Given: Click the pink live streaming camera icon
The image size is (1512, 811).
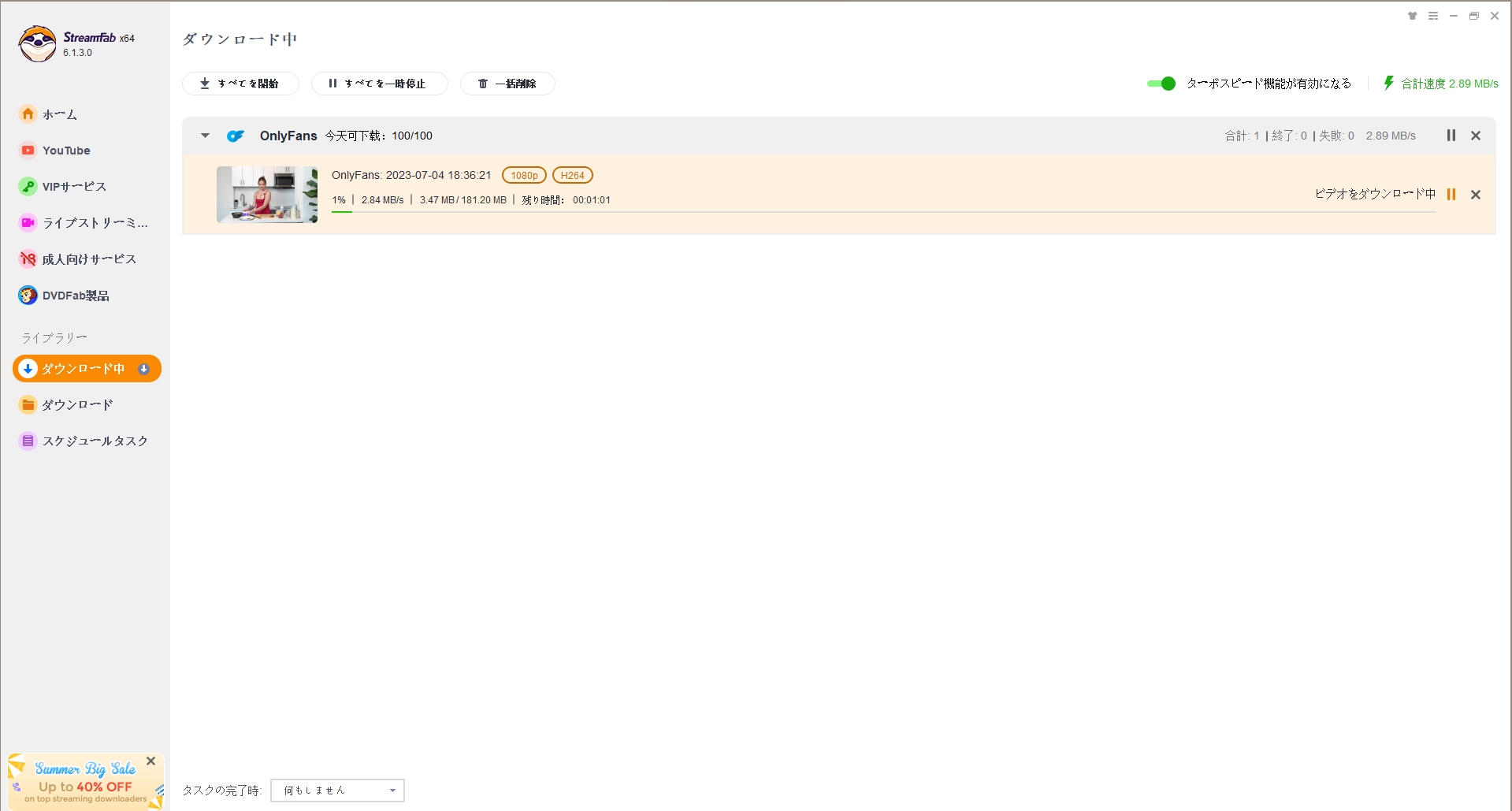Looking at the screenshot, I should click(28, 223).
